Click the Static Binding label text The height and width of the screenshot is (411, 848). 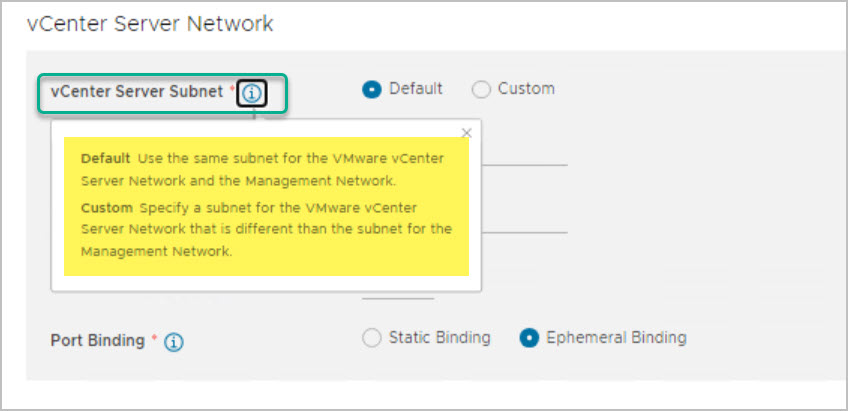click(439, 338)
